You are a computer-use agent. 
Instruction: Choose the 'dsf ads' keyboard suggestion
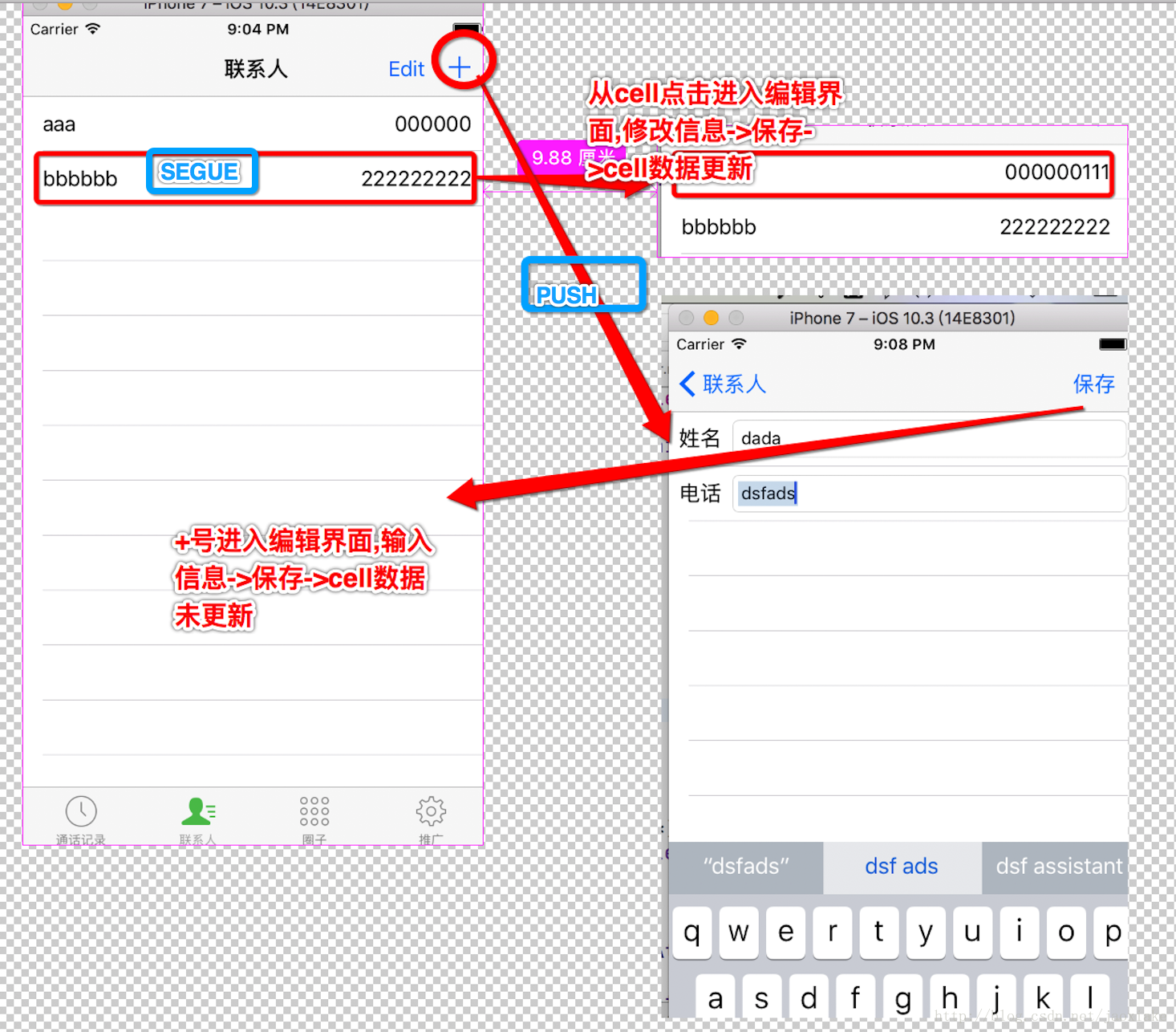tap(902, 867)
